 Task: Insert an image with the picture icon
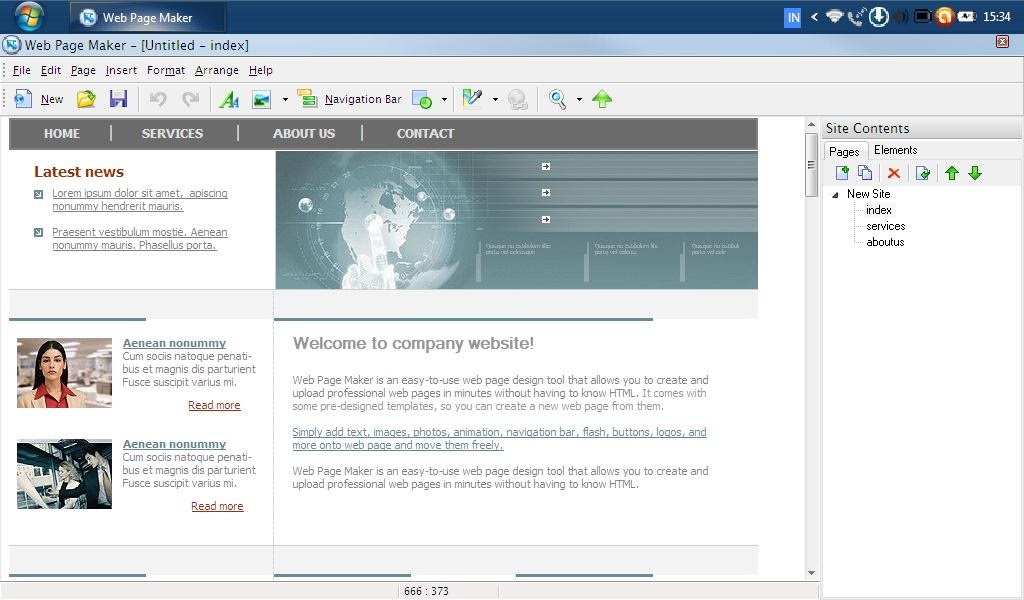click(x=261, y=99)
